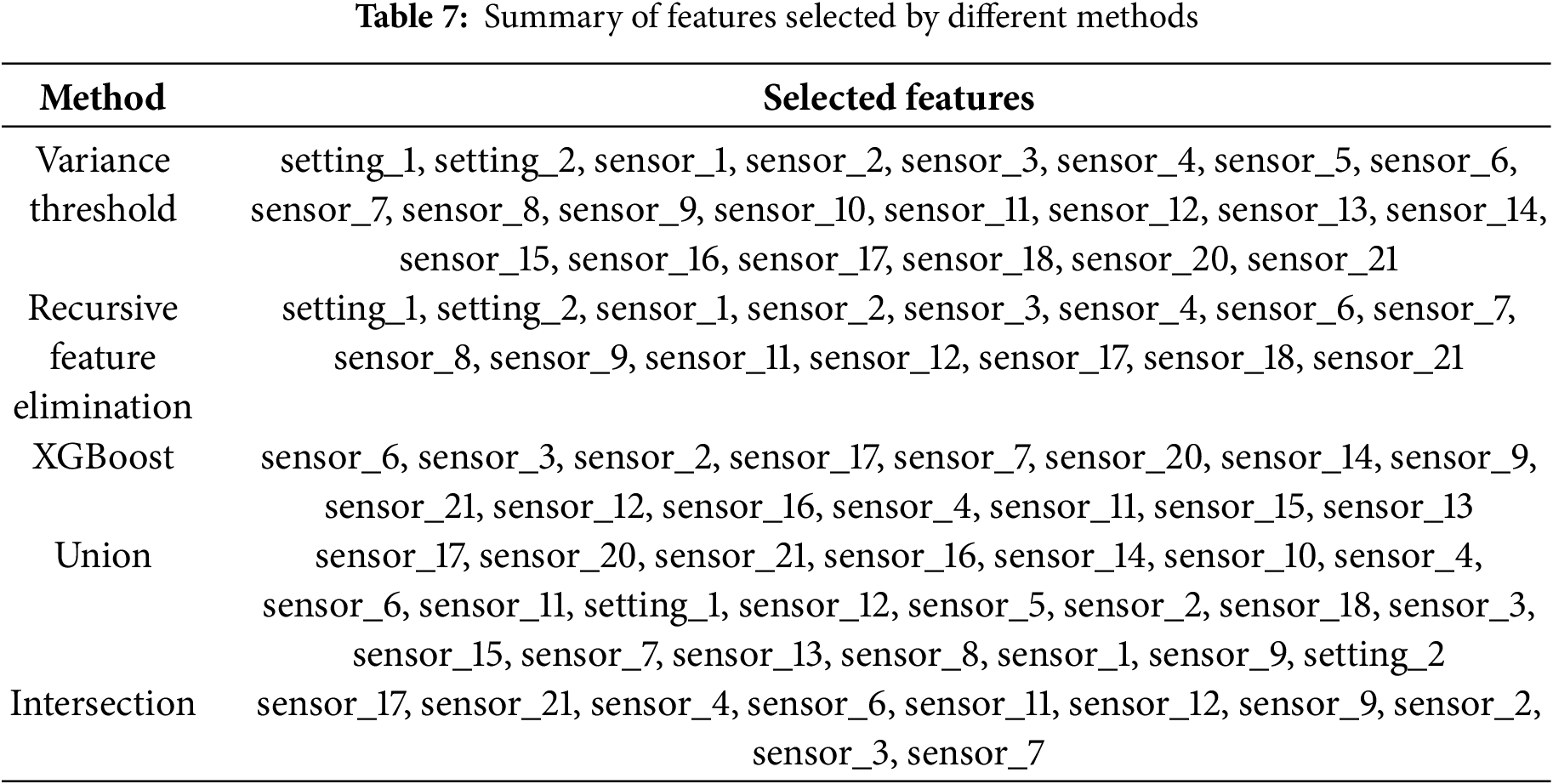Screen dimensions: 1553x784
Task: Select sensor_10 in the Variance threshold row
Action: pyautogui.click(x=788, y=210)
